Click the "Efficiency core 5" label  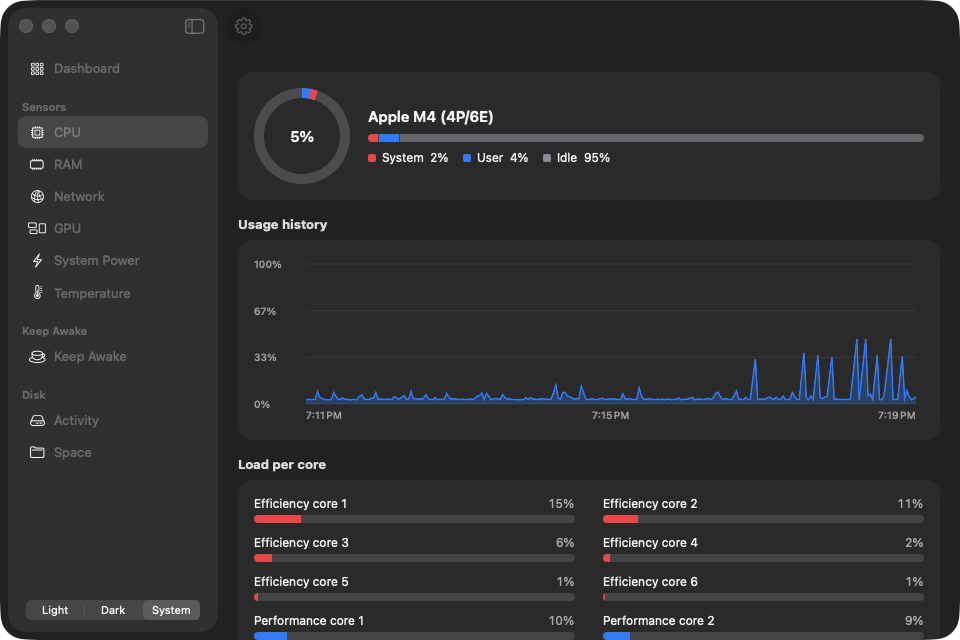(x=301, y=582)
